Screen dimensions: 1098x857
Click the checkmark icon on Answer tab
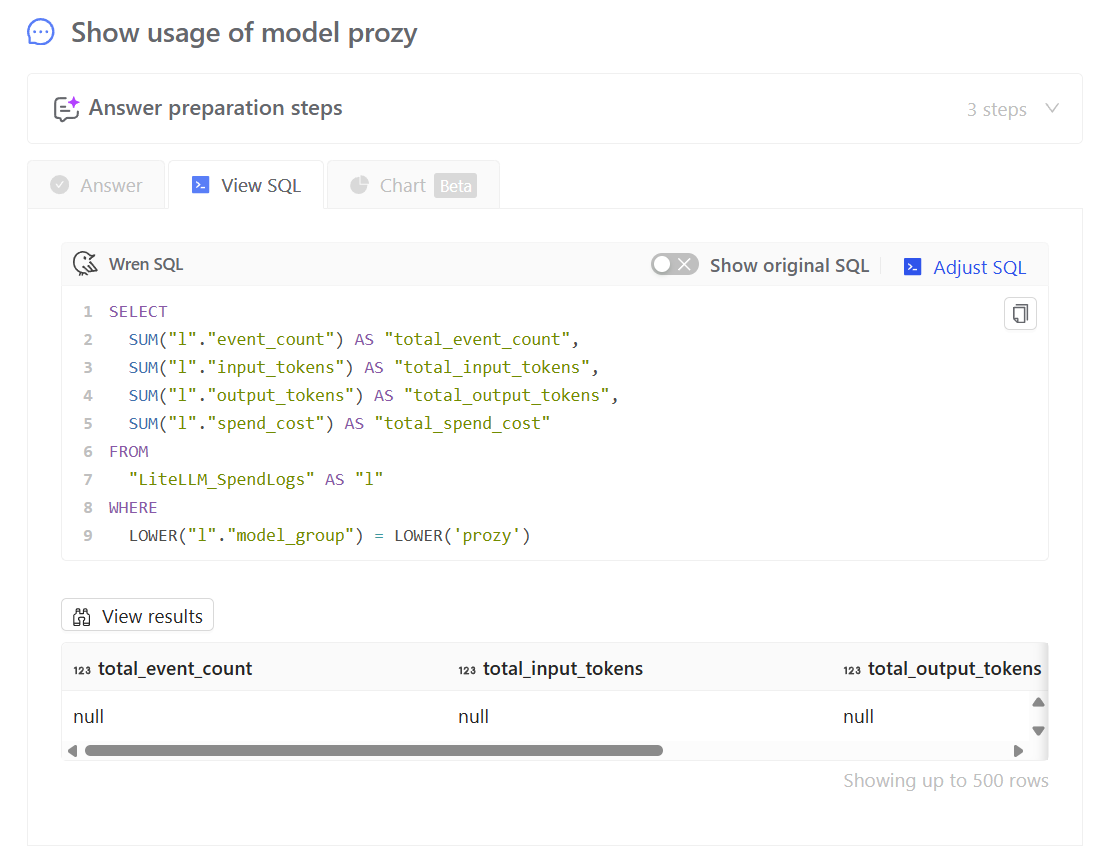tap(60, 185)
